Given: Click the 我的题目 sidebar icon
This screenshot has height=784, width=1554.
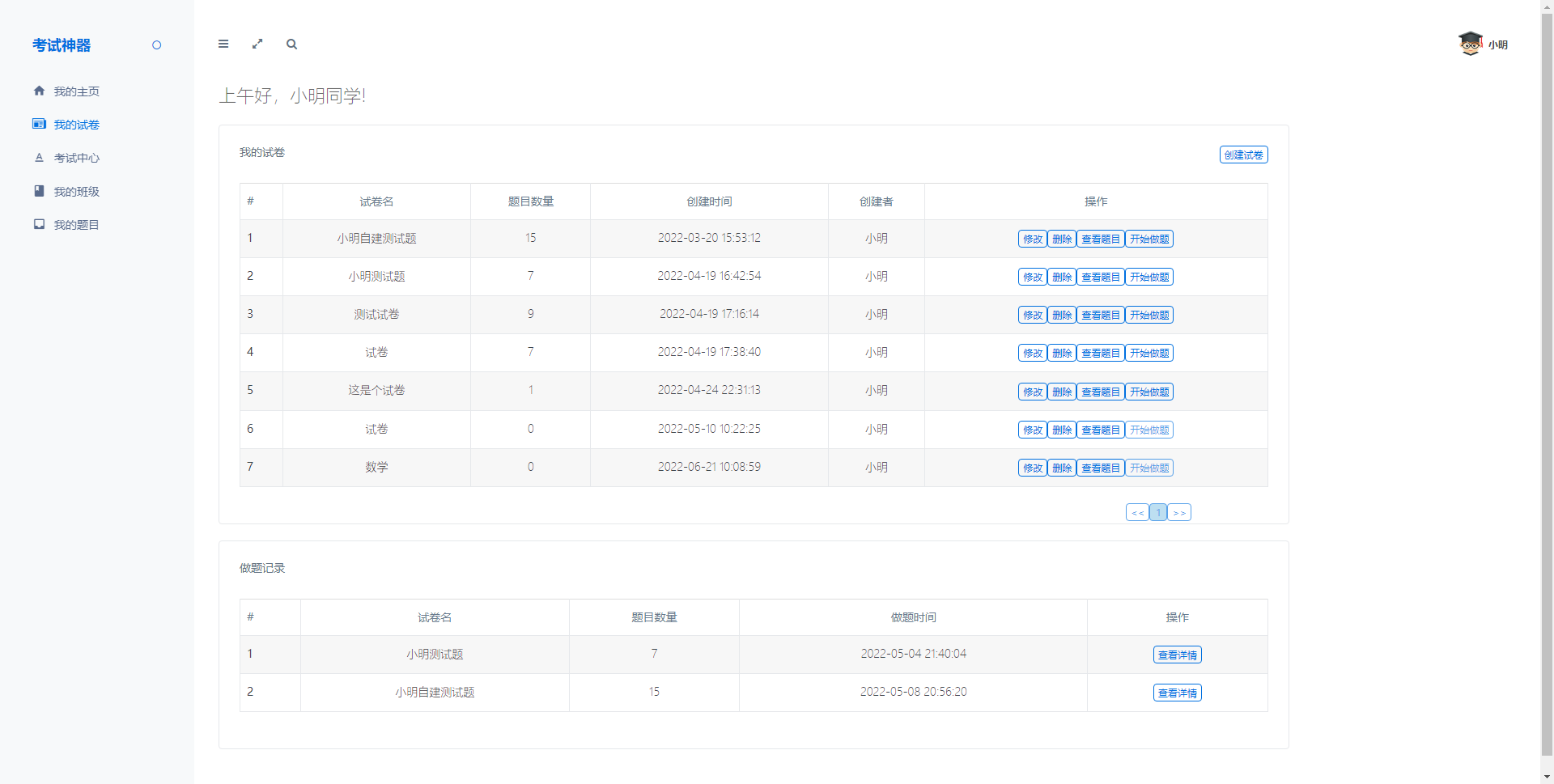Looking at the screenshot, I should (x=39, y=224).
